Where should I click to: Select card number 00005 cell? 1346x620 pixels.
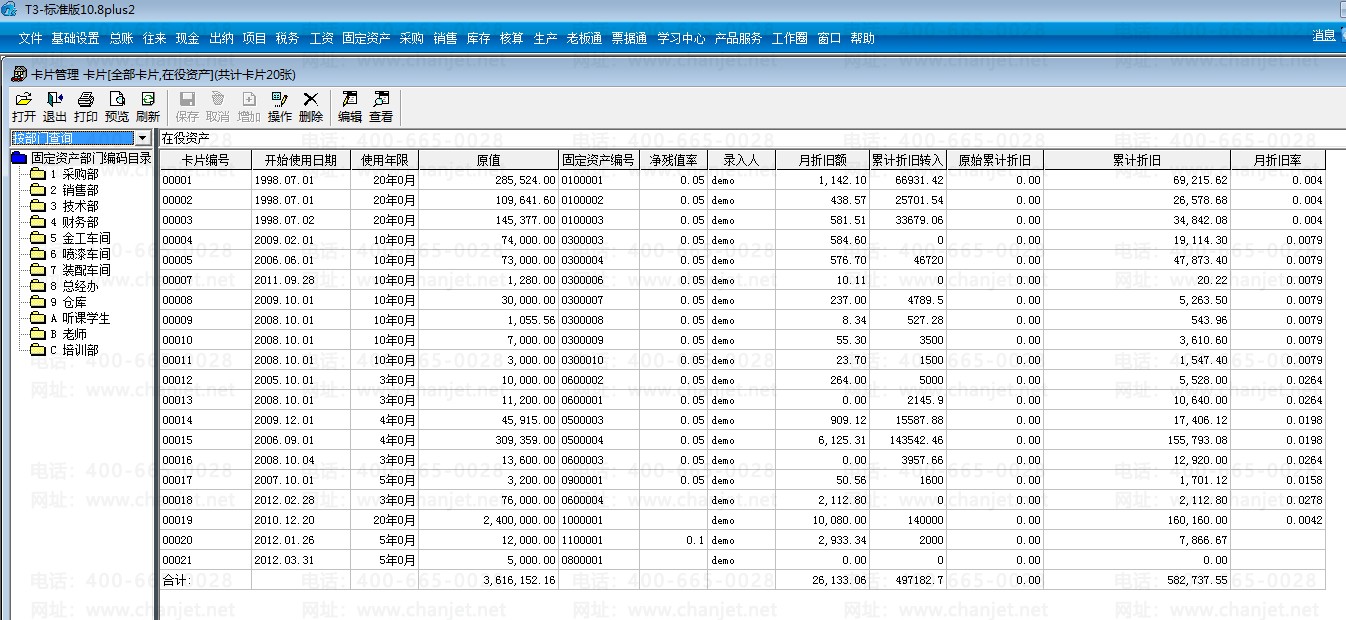coord(205,260)
